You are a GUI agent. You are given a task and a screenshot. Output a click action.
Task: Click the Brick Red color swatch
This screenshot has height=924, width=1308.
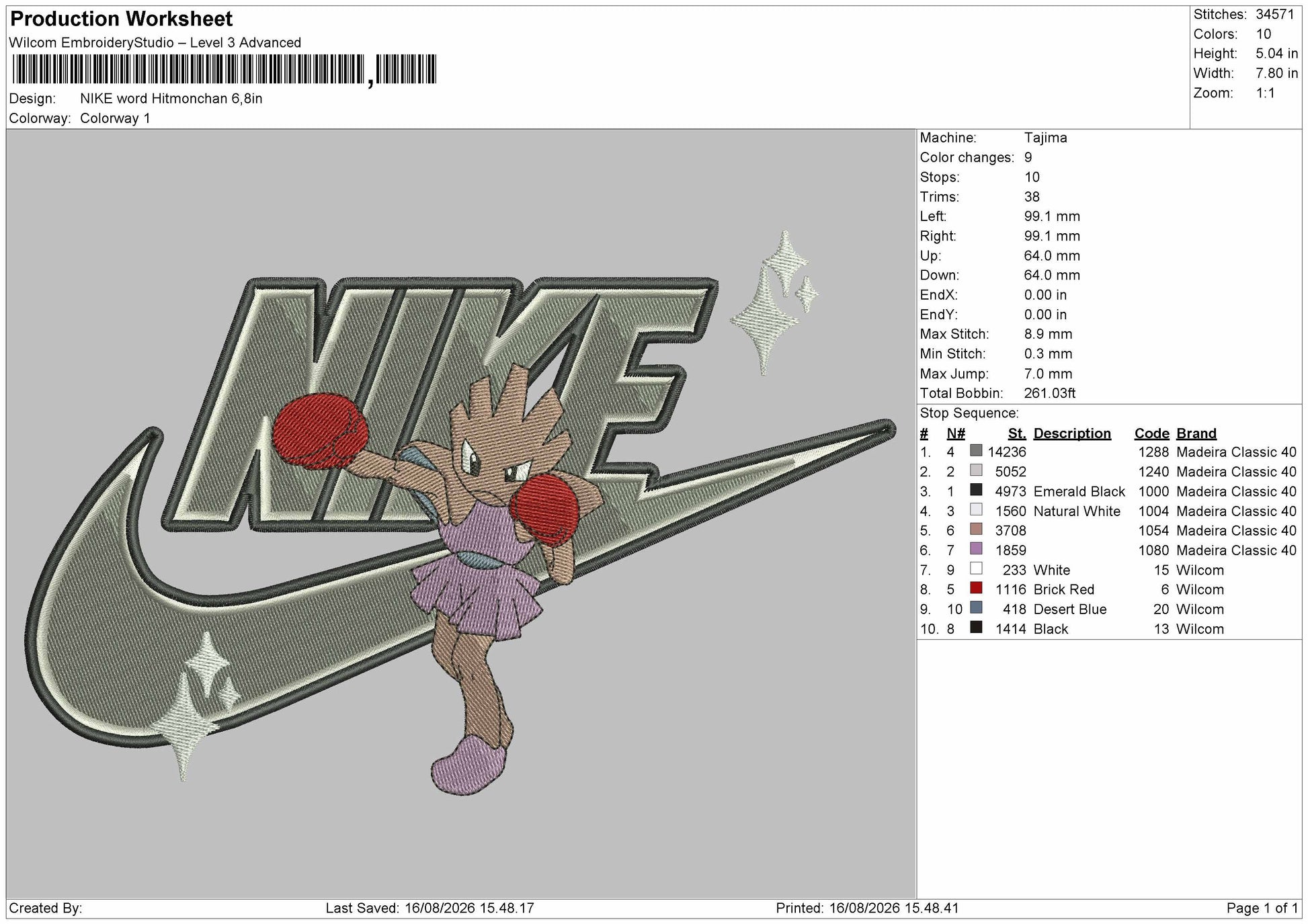[x=976, y=589]
